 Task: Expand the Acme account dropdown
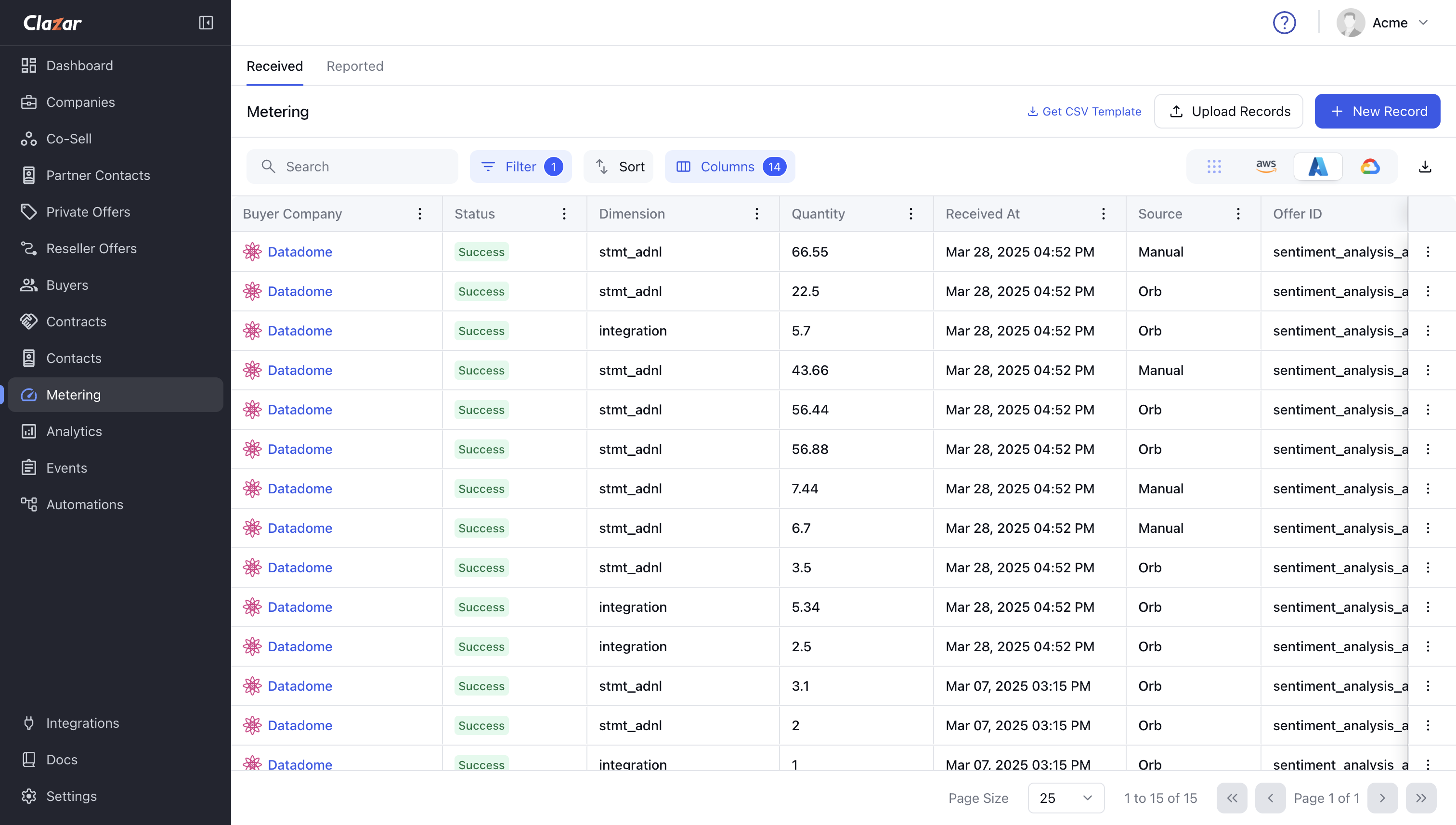coord(1424,23)
